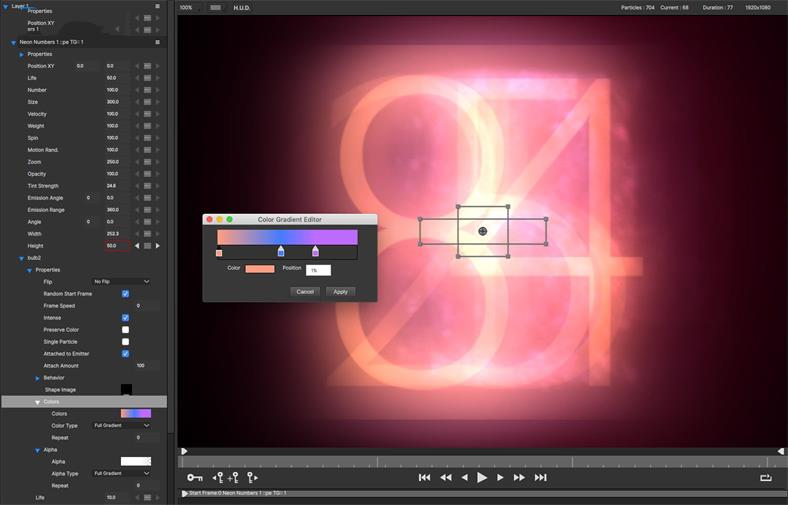Click the timeline end marker

[x=780, y=451]
